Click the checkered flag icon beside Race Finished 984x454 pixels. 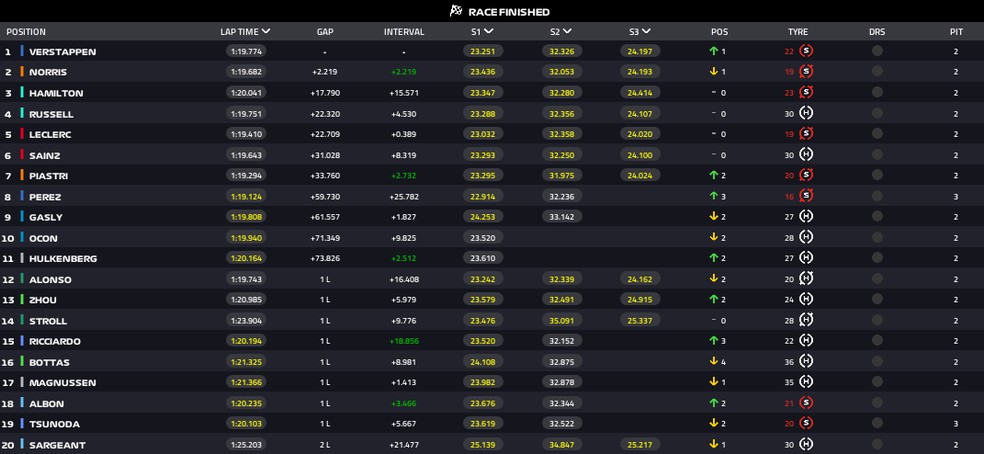pyautogui.click(x=456, y=11)
